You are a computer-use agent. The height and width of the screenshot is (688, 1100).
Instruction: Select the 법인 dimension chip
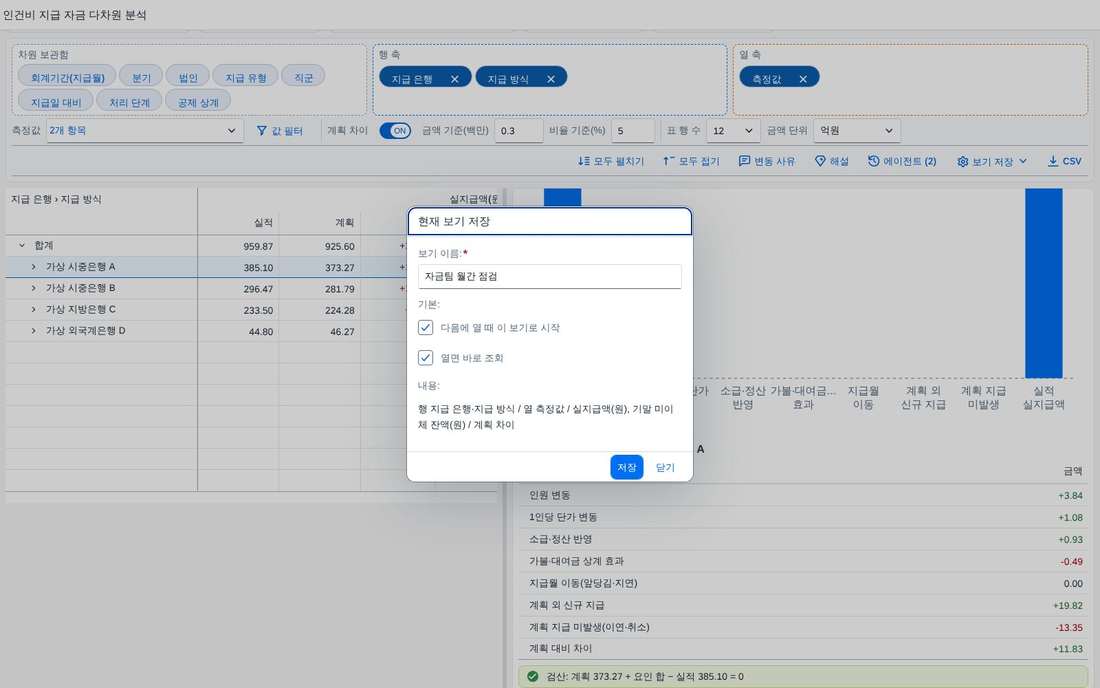[x=188, y=77]
